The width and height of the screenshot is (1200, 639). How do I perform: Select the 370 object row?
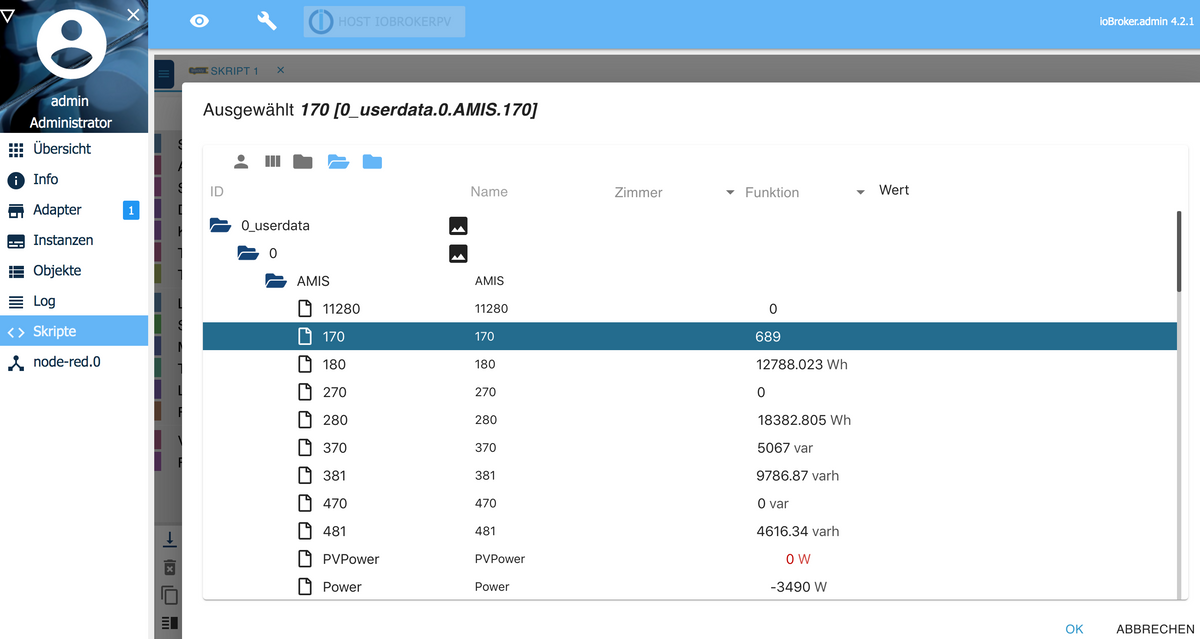click(690, 448)
